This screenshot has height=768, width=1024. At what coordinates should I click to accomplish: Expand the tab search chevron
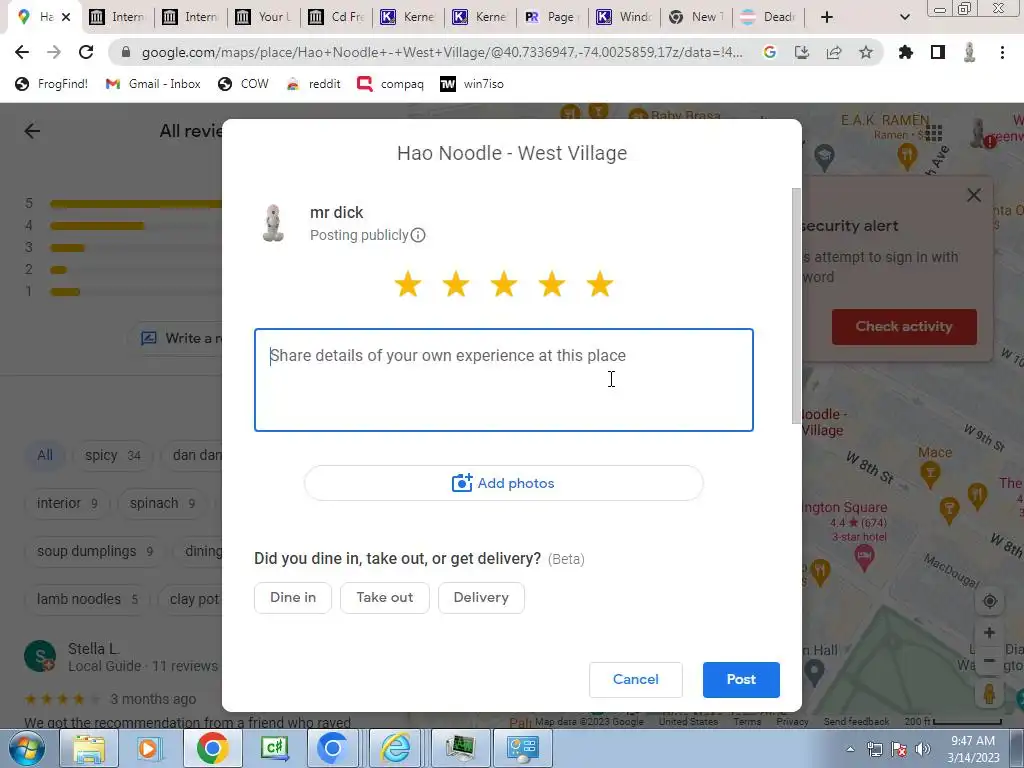(904, 17)
